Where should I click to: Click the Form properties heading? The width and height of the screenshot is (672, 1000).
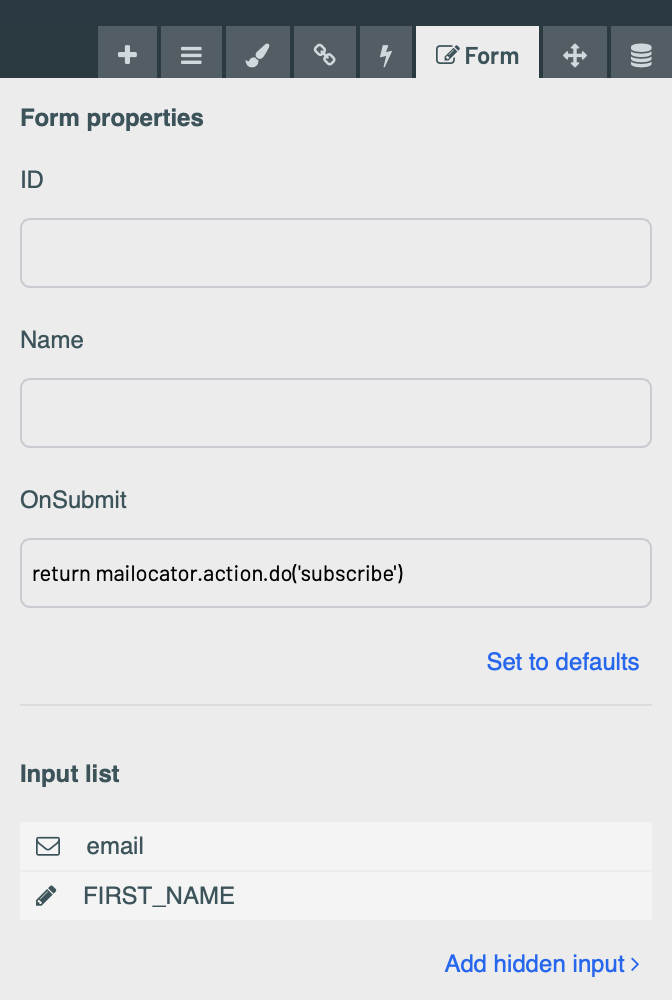112,119
